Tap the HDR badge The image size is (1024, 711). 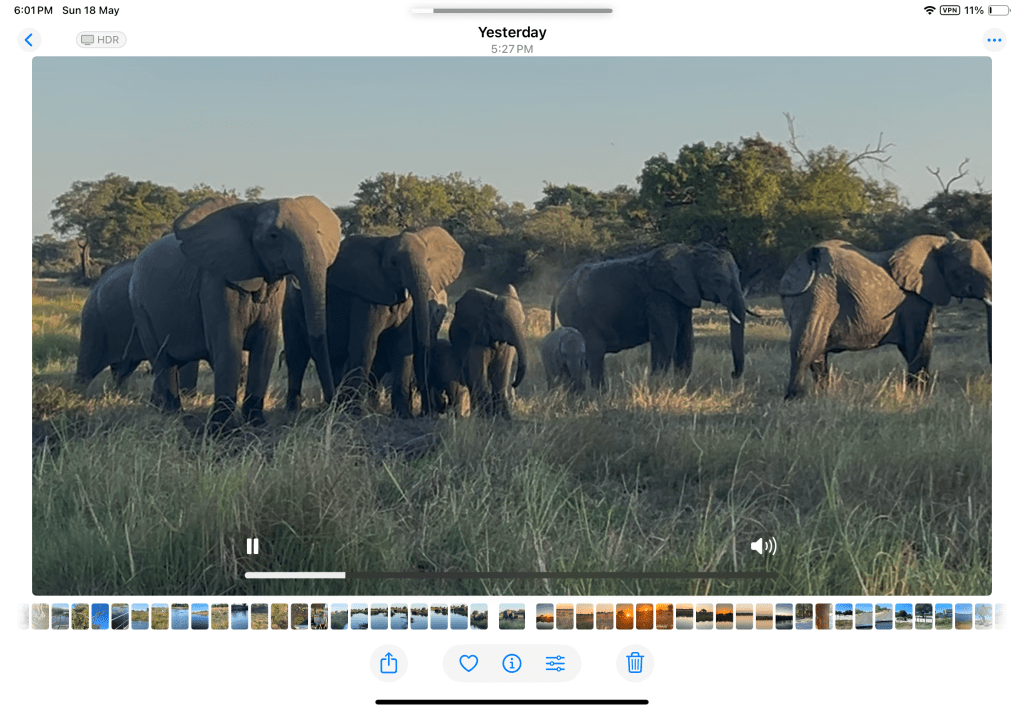pyautogui.click(x=101, y=40)
